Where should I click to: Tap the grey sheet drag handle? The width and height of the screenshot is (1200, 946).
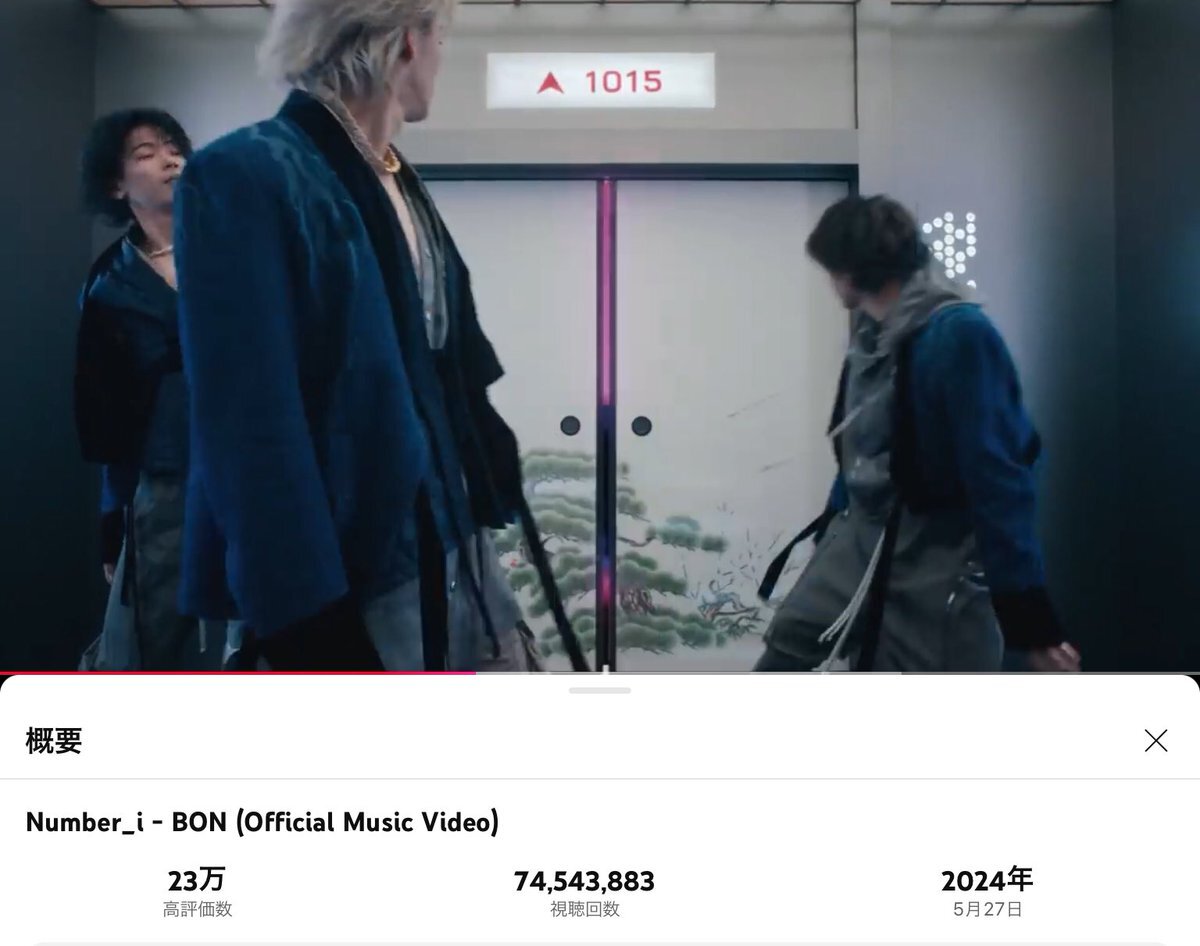coord(600,690)
